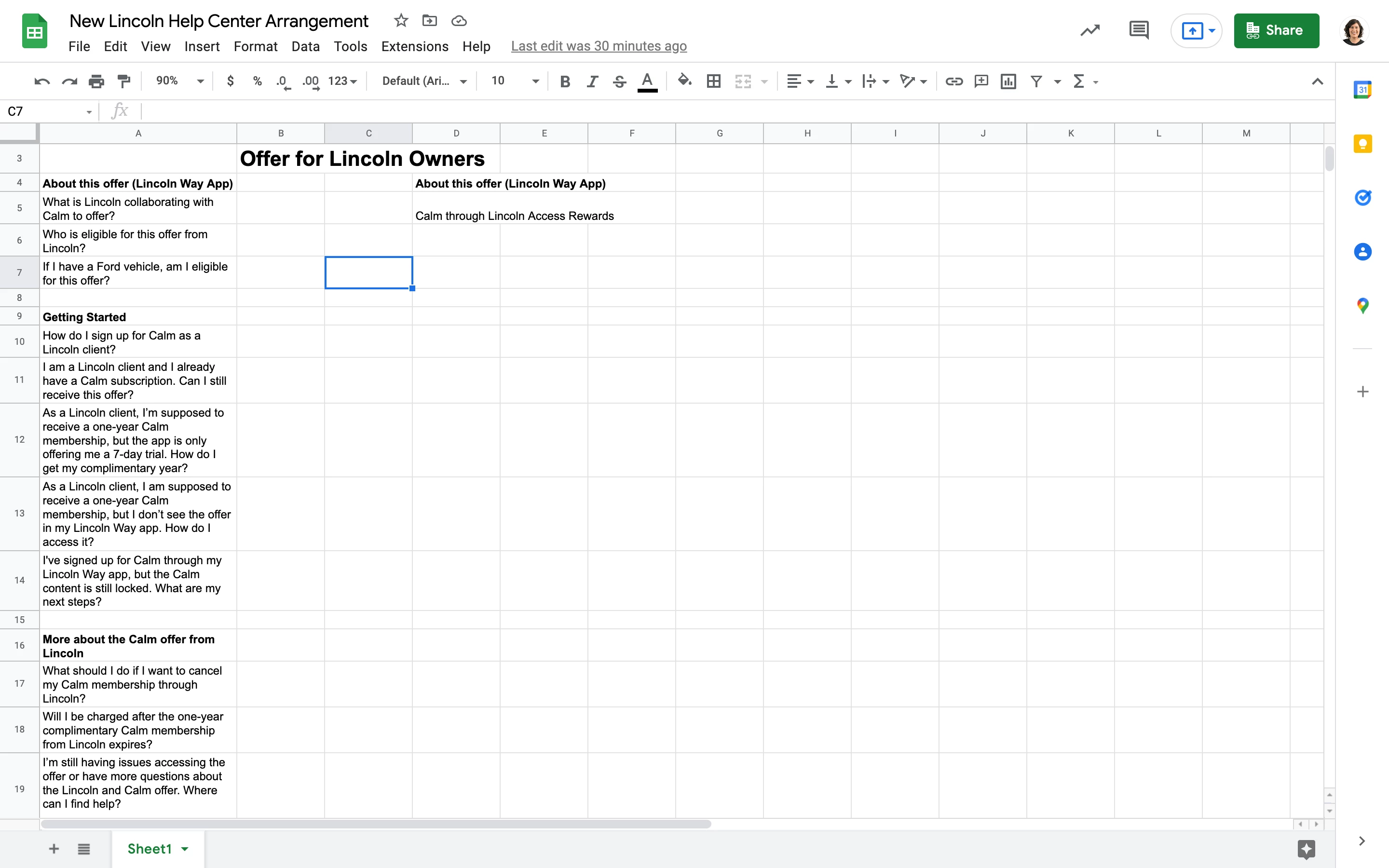1389x868 pixels.
Task: Open Google Tasks side panel icon
Action: (1362, 198)
